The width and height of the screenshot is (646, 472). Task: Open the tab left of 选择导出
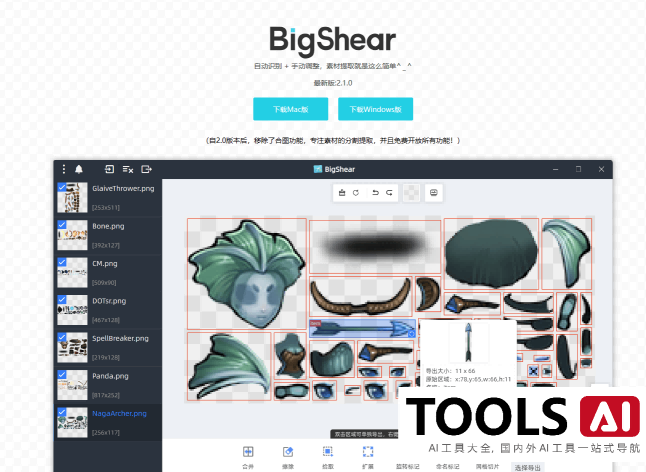pos(487,466)
